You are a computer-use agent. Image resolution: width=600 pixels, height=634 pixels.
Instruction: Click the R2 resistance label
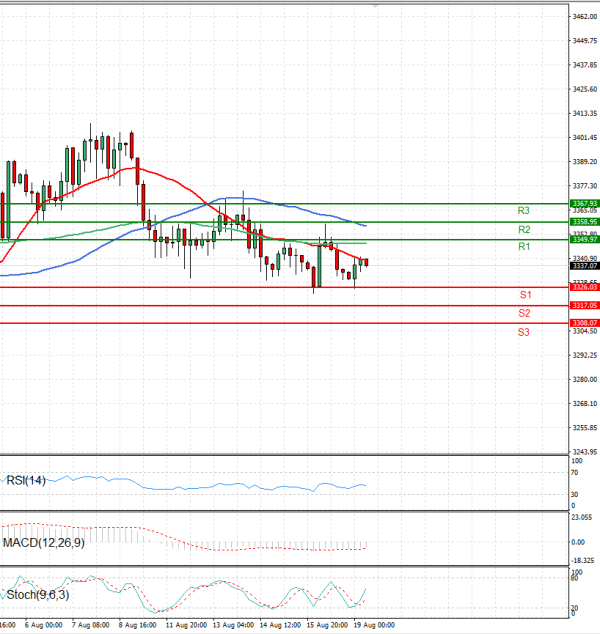pyautogui.click(x=524, y=230)
